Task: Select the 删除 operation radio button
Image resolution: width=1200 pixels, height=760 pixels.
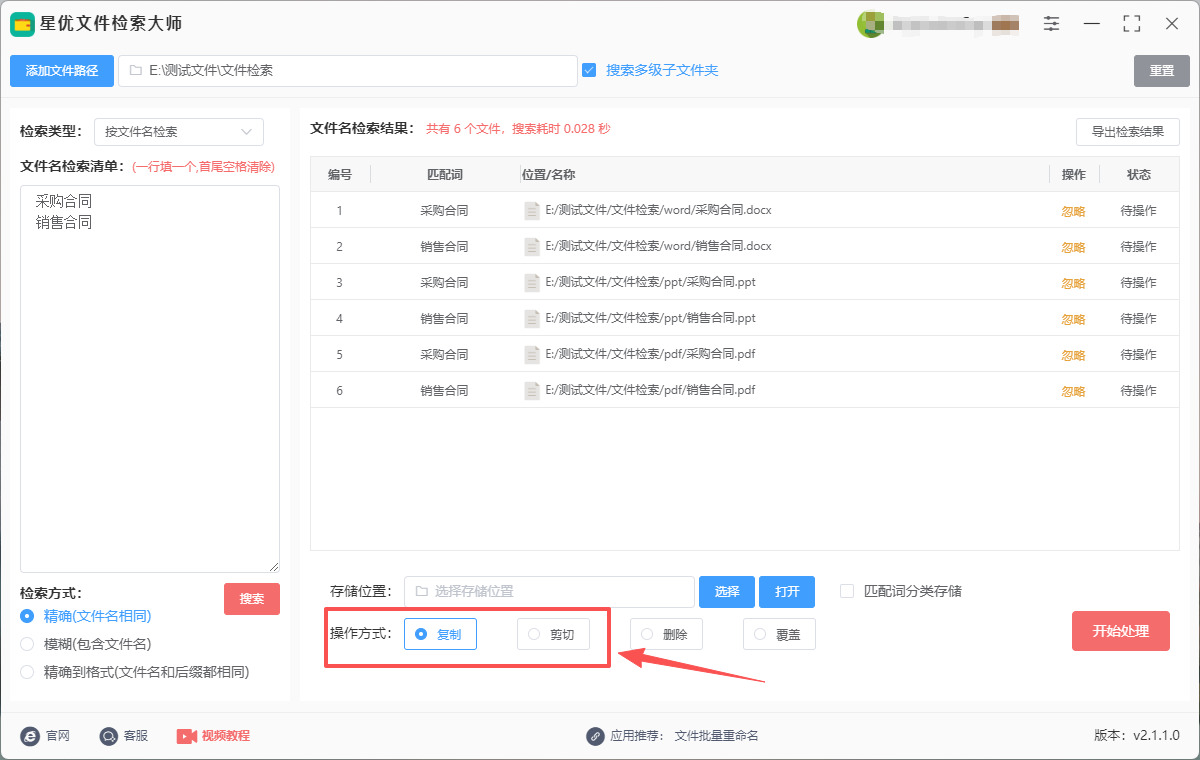Action: pos(647,634)
